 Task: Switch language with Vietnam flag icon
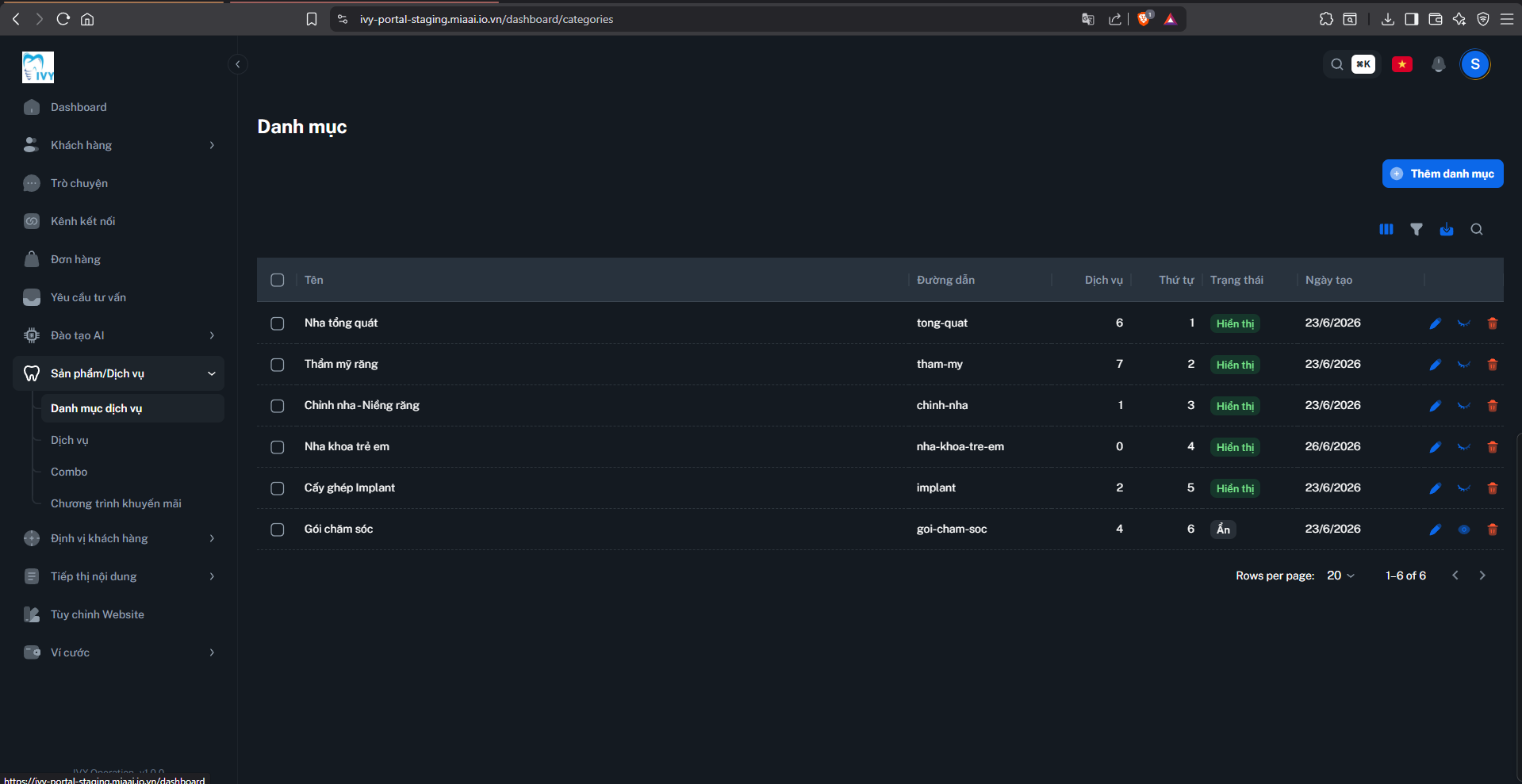pyautogui.click(x=1401, y=64)
